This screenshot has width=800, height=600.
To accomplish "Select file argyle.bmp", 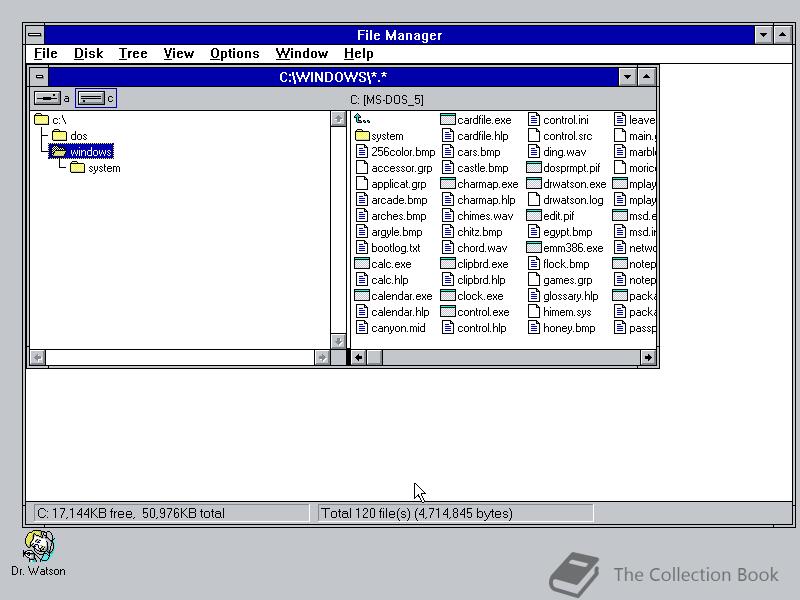I will pyautogui.click(x=389, y=232).
